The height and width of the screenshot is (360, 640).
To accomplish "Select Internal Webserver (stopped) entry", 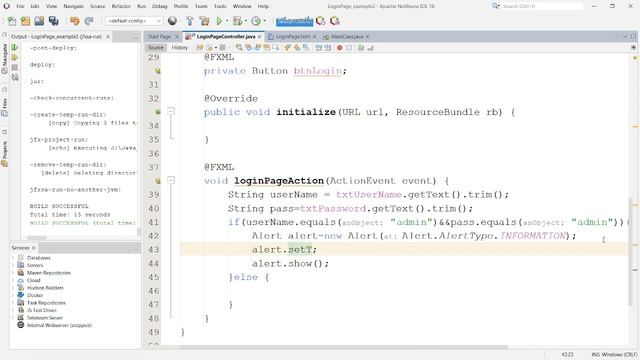I will click(x=59, y=325).
